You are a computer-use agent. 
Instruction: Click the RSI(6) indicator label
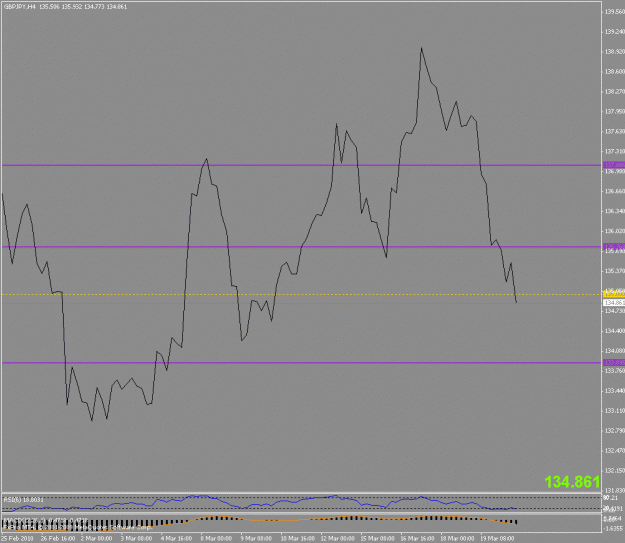pos(23,500)
